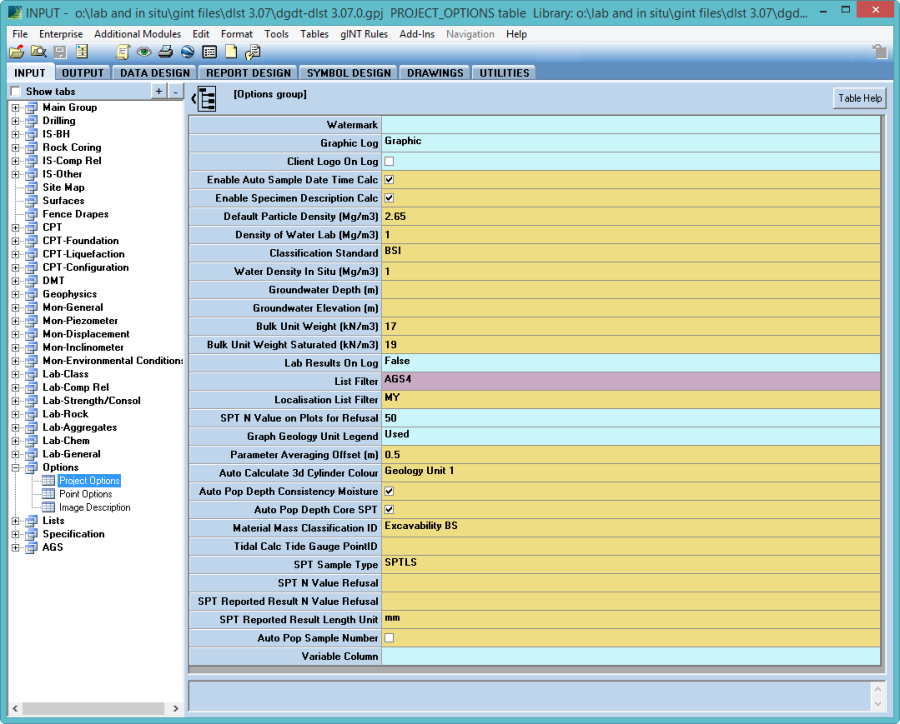Click the Classification Standard value field
This screenshot has width=900, height=724.
pyautogui.click(x=630, y=253)
